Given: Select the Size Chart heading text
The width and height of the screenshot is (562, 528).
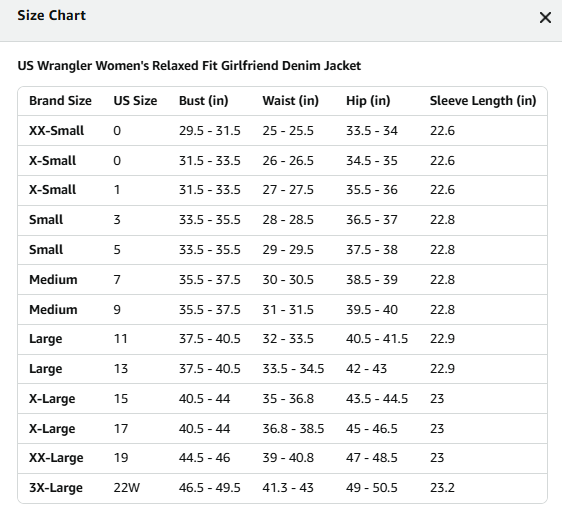Looking at the screenshot, I should tap(52, 15).
